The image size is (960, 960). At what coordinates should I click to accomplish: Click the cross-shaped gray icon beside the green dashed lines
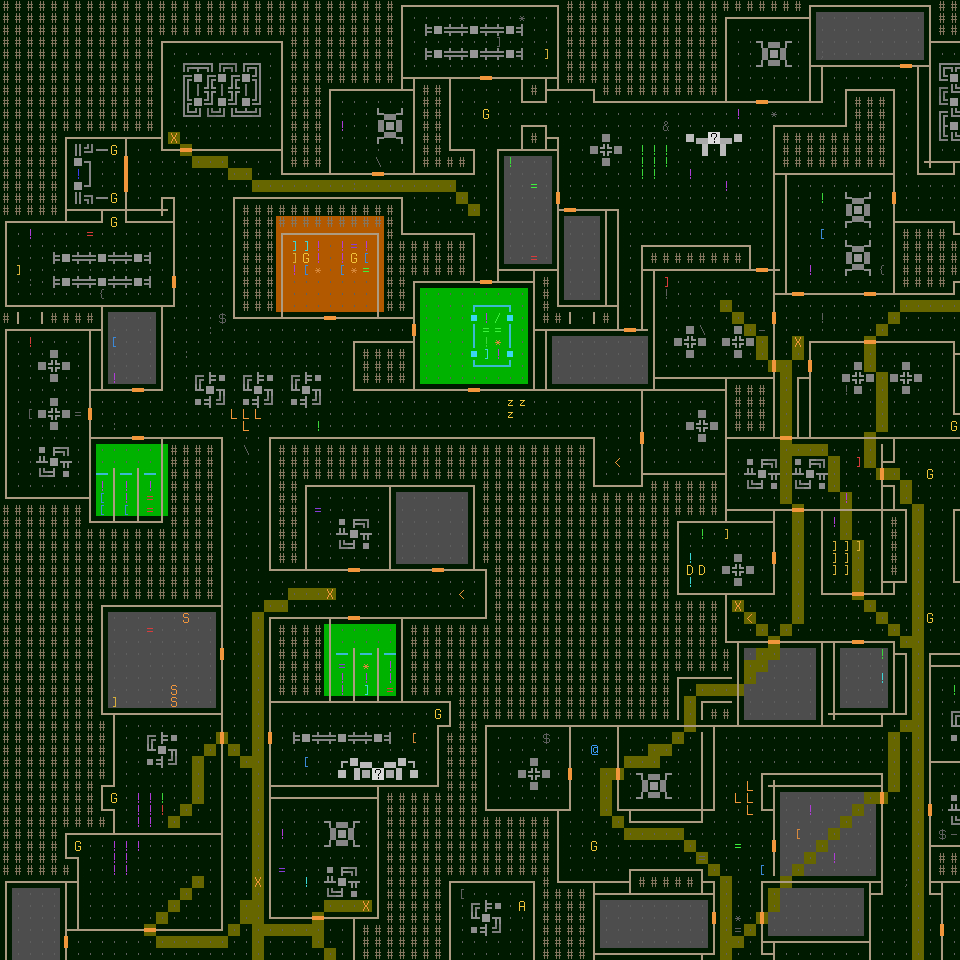(x=606, y=150)
